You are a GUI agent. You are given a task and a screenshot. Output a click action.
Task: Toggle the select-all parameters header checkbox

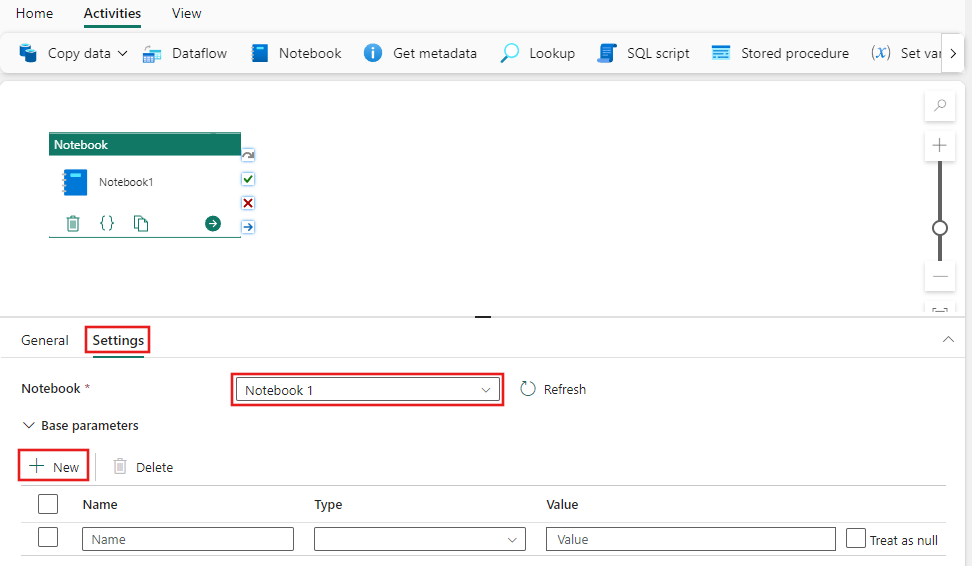point(48,504)
